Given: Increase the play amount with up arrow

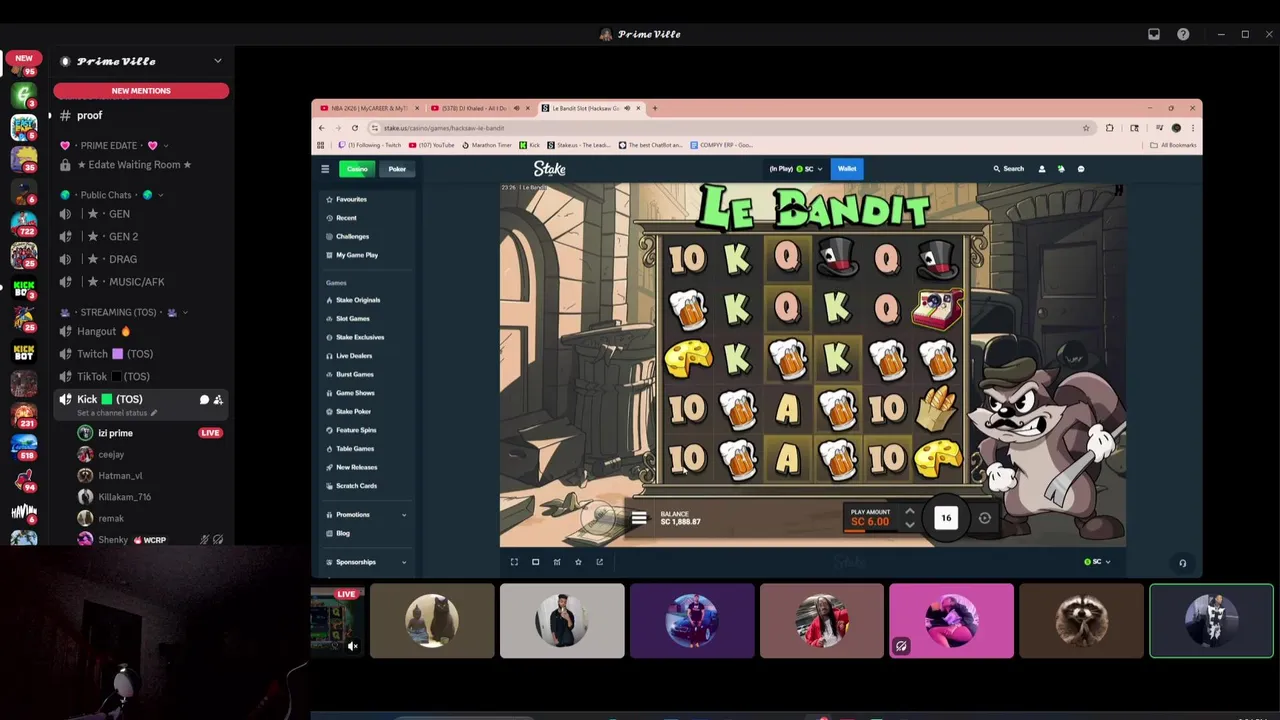Looking at the screenshot, I should click(x=909, y=512).
